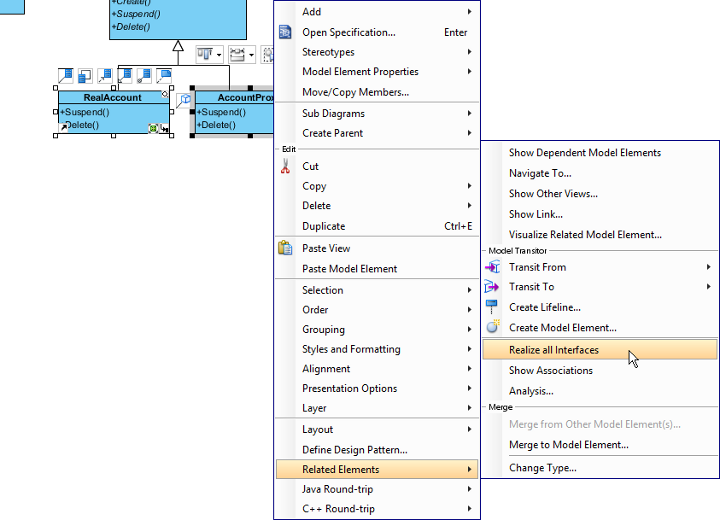Image resolution: width=720 pixels, height=520 pixels.
Task: Open the Layout submenu
Action: click(x=377, y=430)
